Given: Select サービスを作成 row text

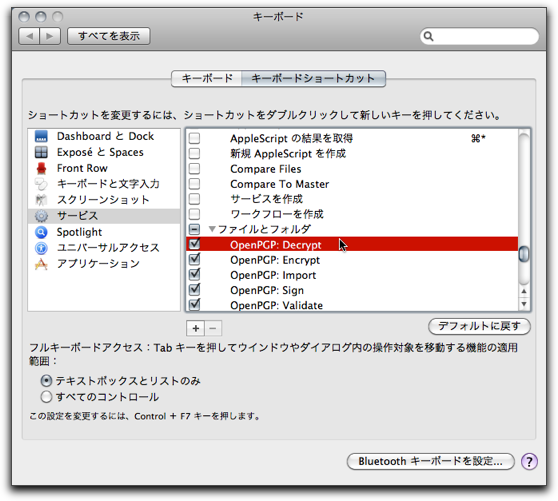Looking at the screenshot, I should pyautogui.click(x=267, y=199).
